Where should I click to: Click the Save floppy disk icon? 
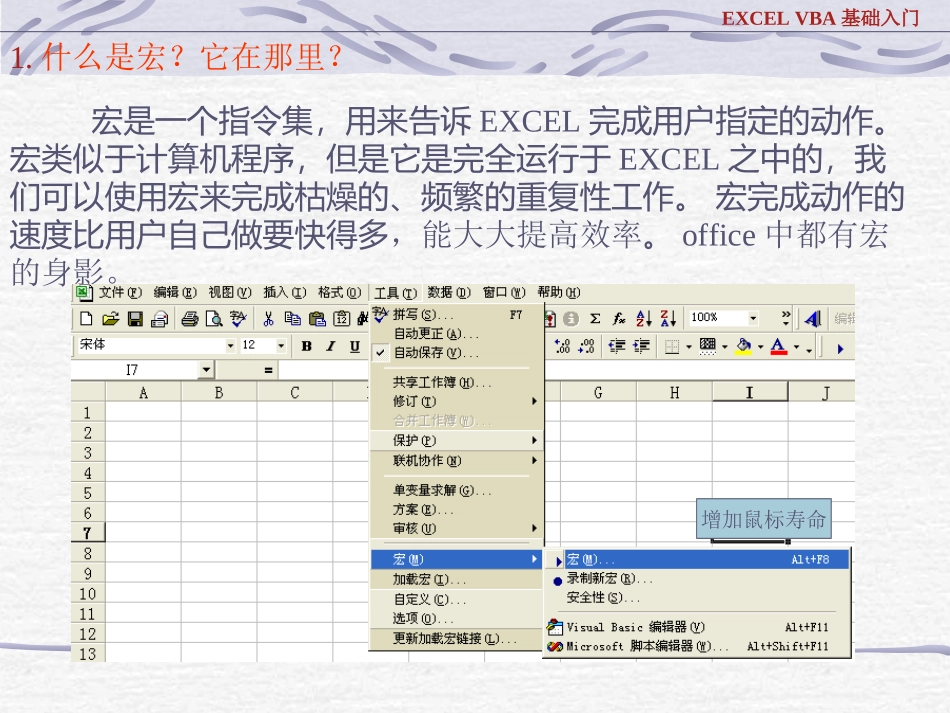click(135, 319)
